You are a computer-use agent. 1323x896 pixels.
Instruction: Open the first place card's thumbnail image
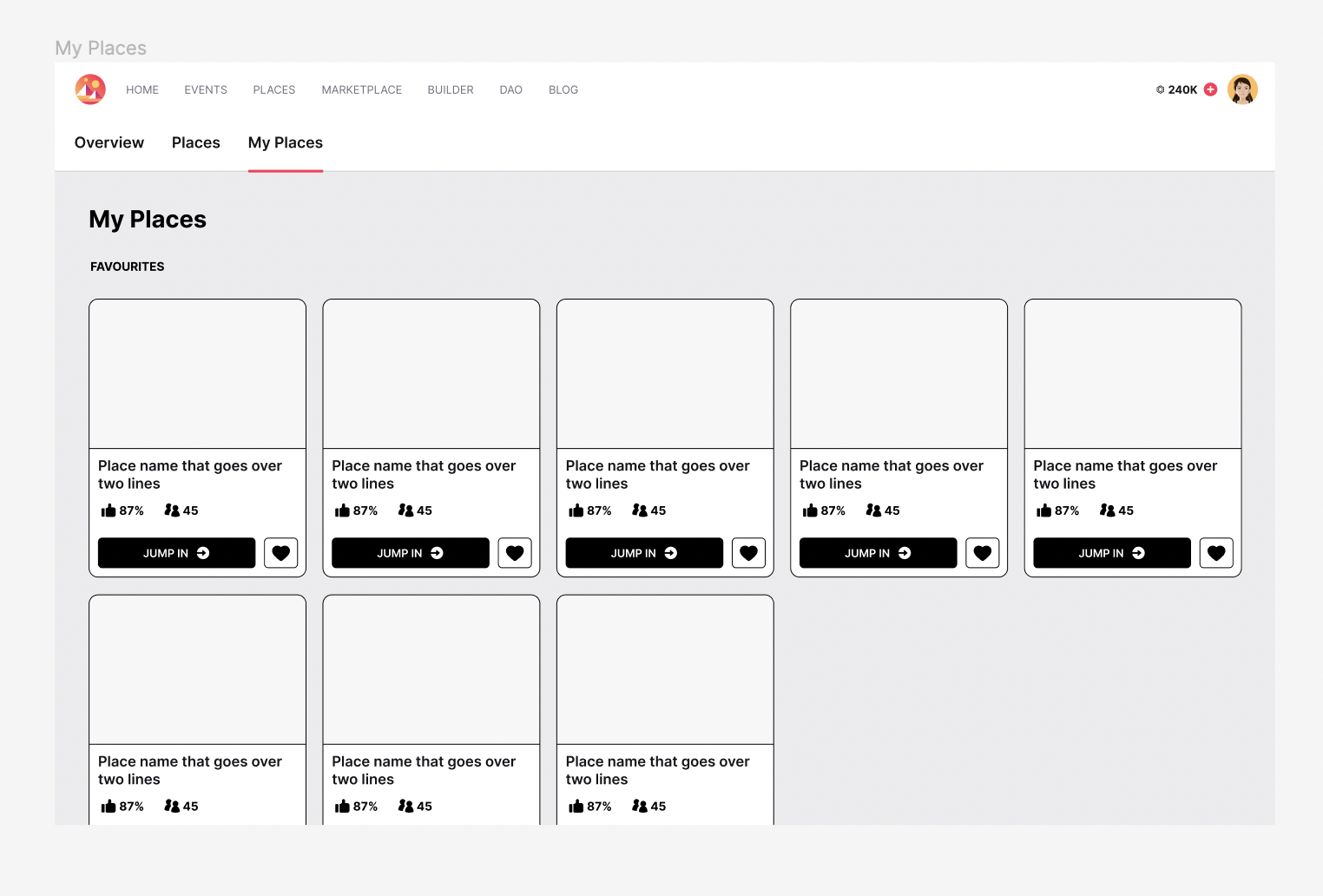[197, 373]
